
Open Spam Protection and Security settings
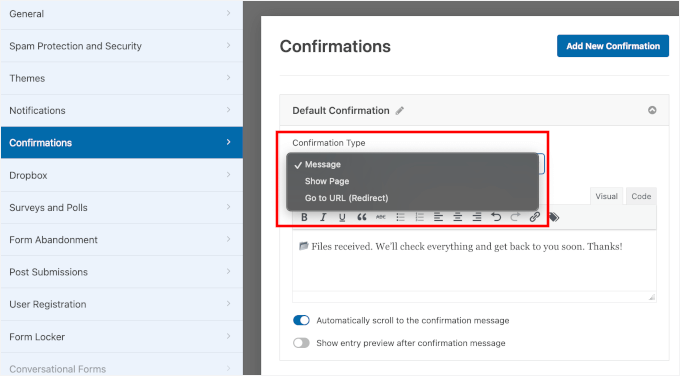click(122, 46)
